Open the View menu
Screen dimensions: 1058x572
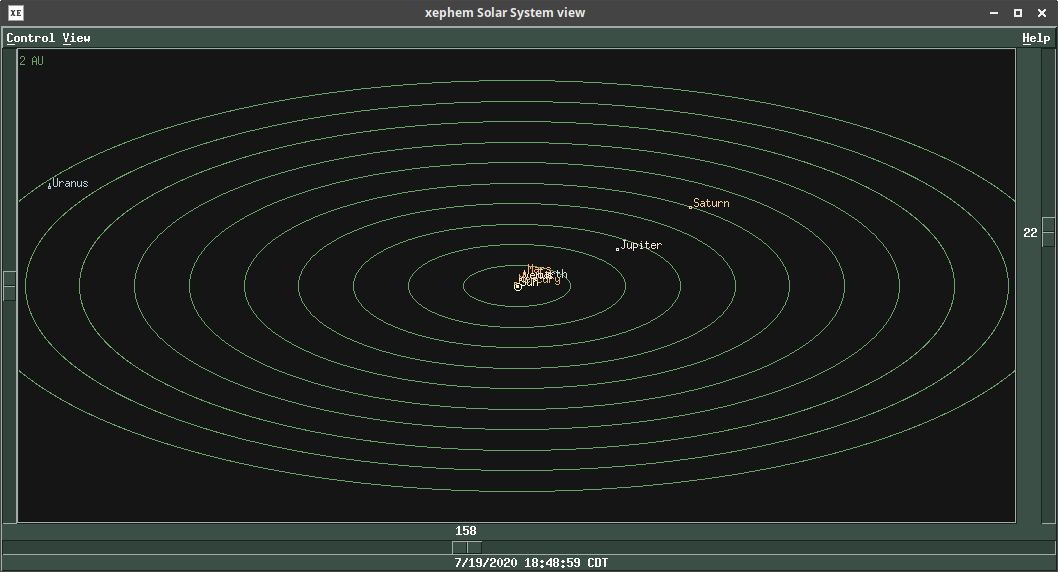coord(76,38)
